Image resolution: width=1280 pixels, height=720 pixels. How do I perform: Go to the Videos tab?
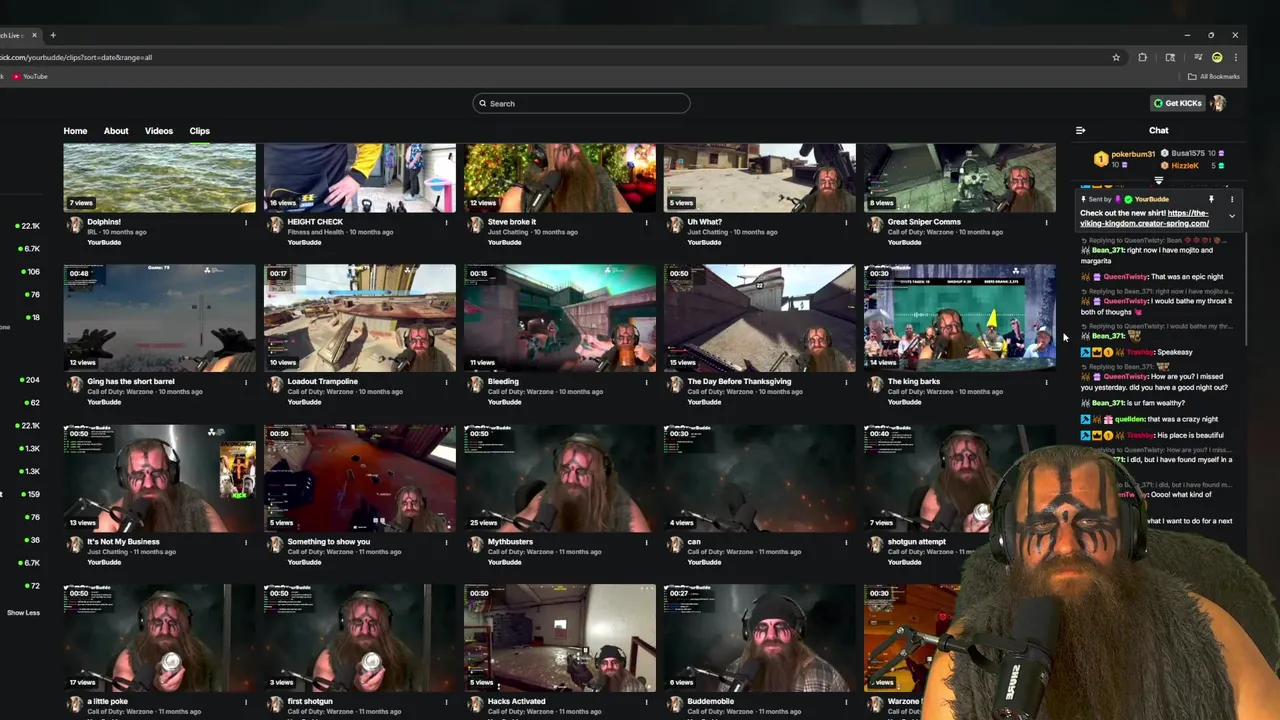pos(159,131)
